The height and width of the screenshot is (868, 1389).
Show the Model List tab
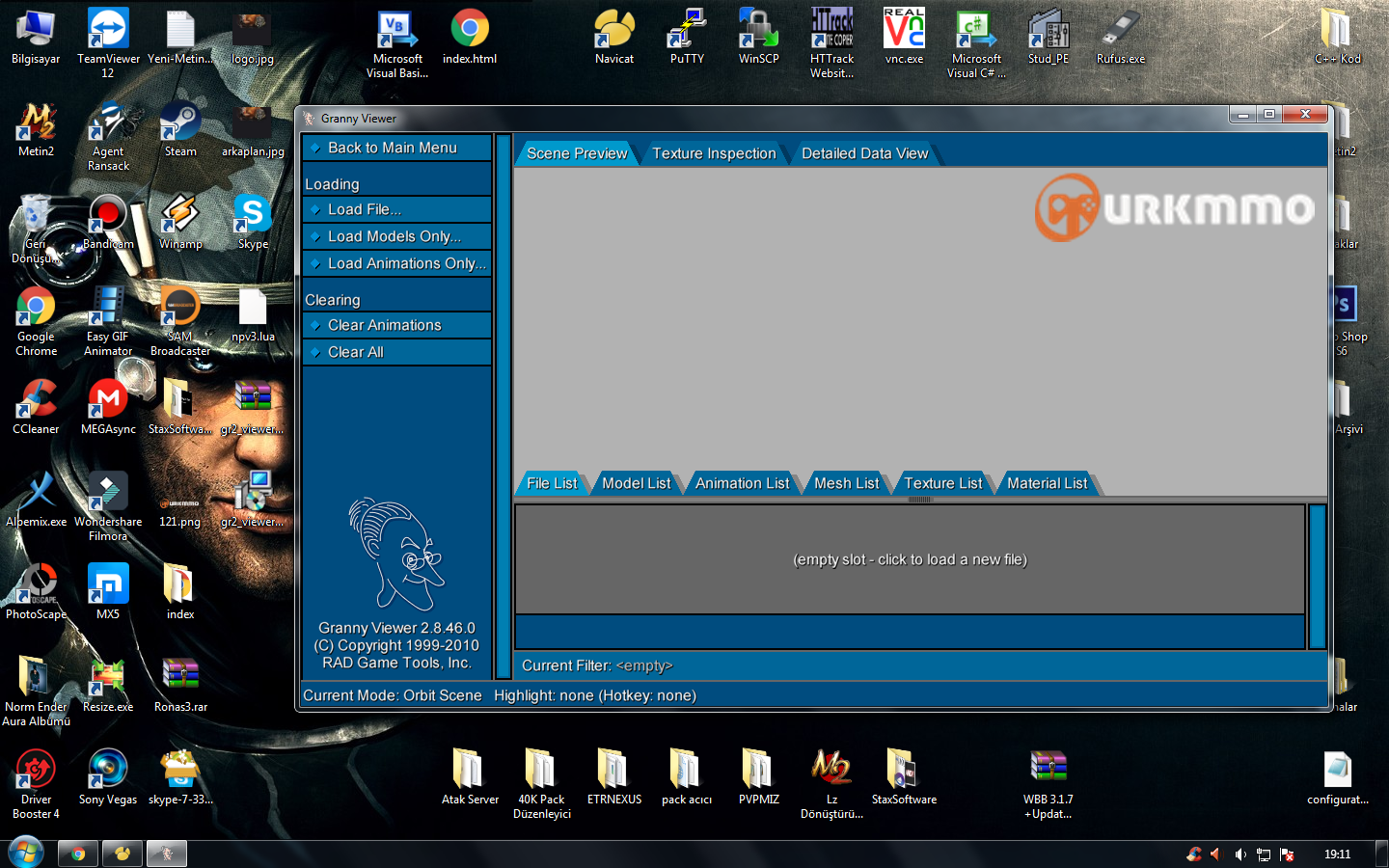click(x=636, y=483)
